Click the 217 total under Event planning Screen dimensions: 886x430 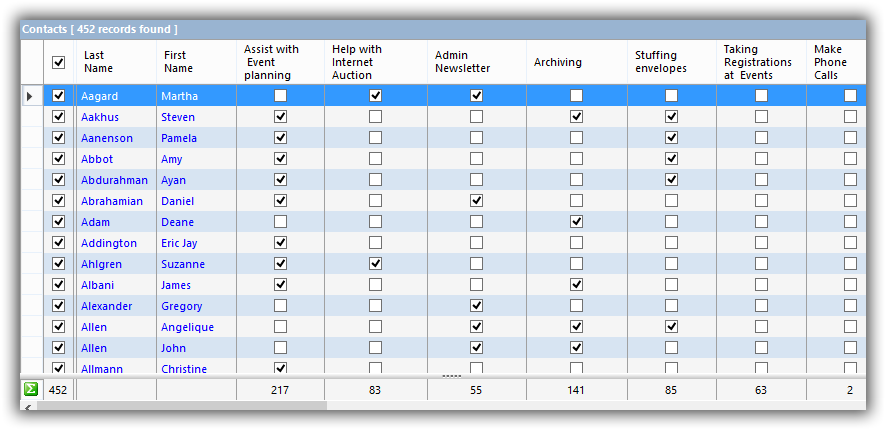[x=280, y=390]
